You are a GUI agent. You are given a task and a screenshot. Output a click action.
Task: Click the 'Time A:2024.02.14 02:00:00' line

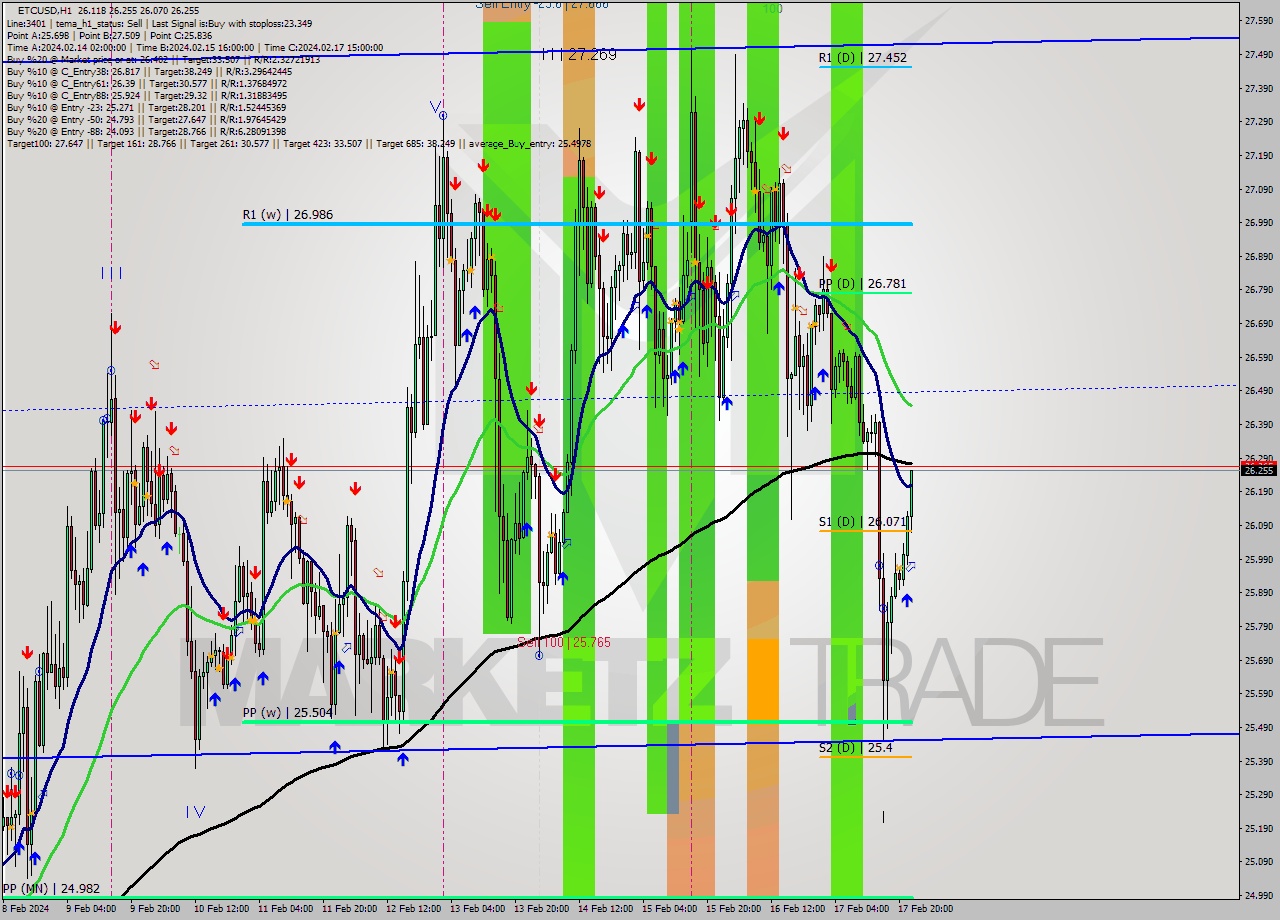[194, 47]
